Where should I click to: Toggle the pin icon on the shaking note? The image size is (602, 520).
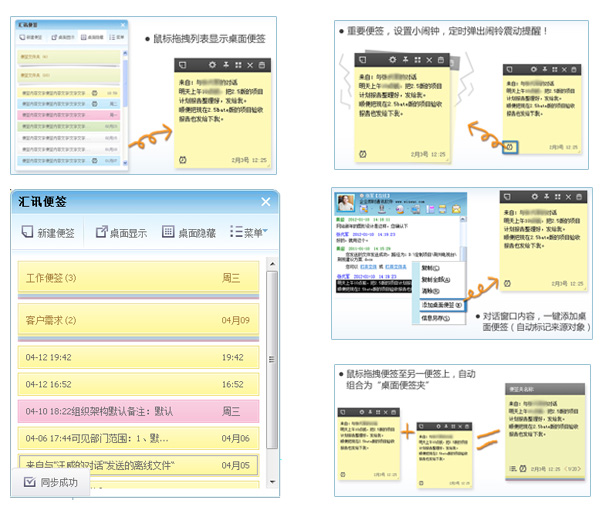[405, 60]
